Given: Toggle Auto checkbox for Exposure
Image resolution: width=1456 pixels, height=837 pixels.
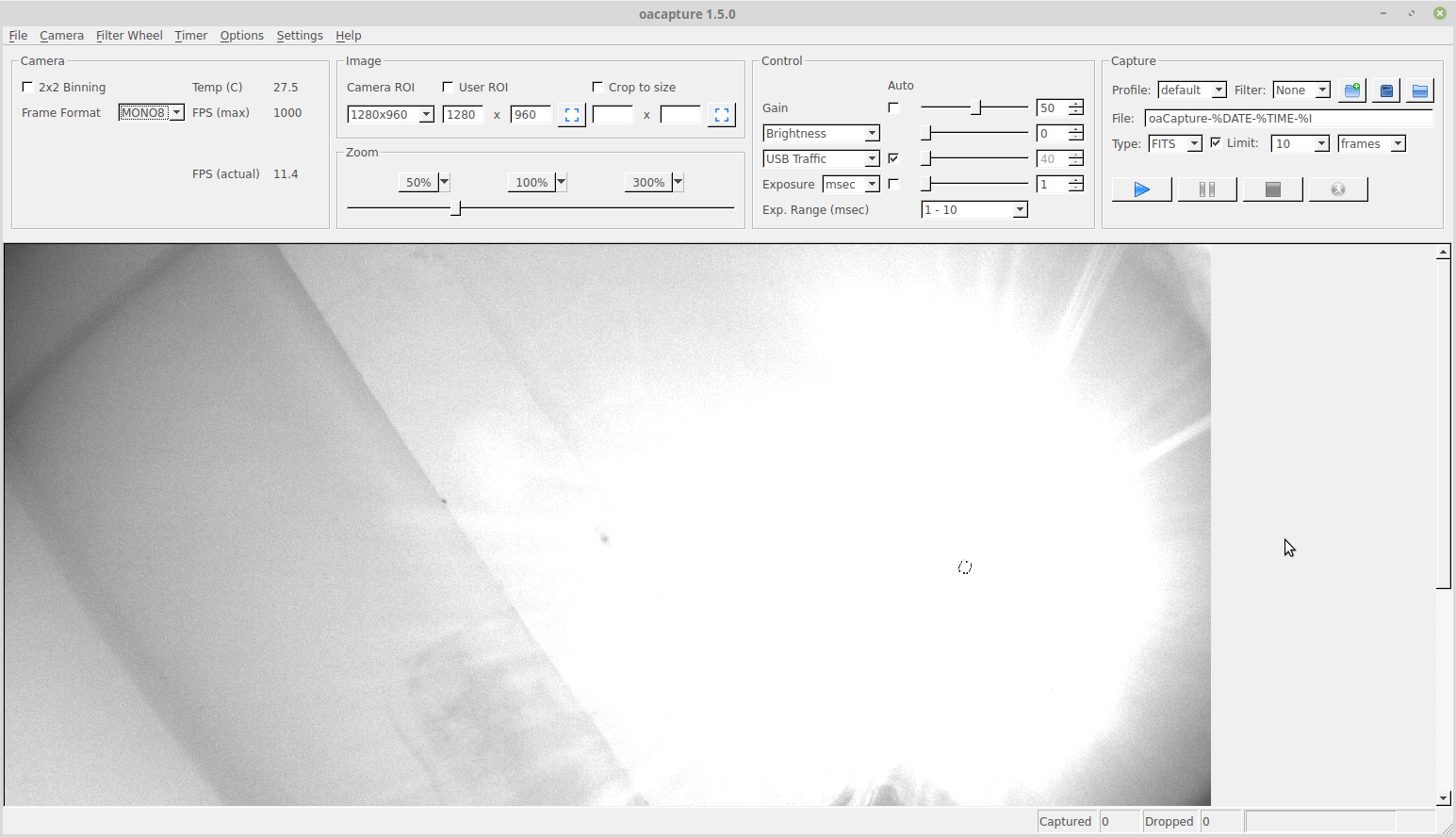Looking at the screenshot, I should [x=893, y=184].
